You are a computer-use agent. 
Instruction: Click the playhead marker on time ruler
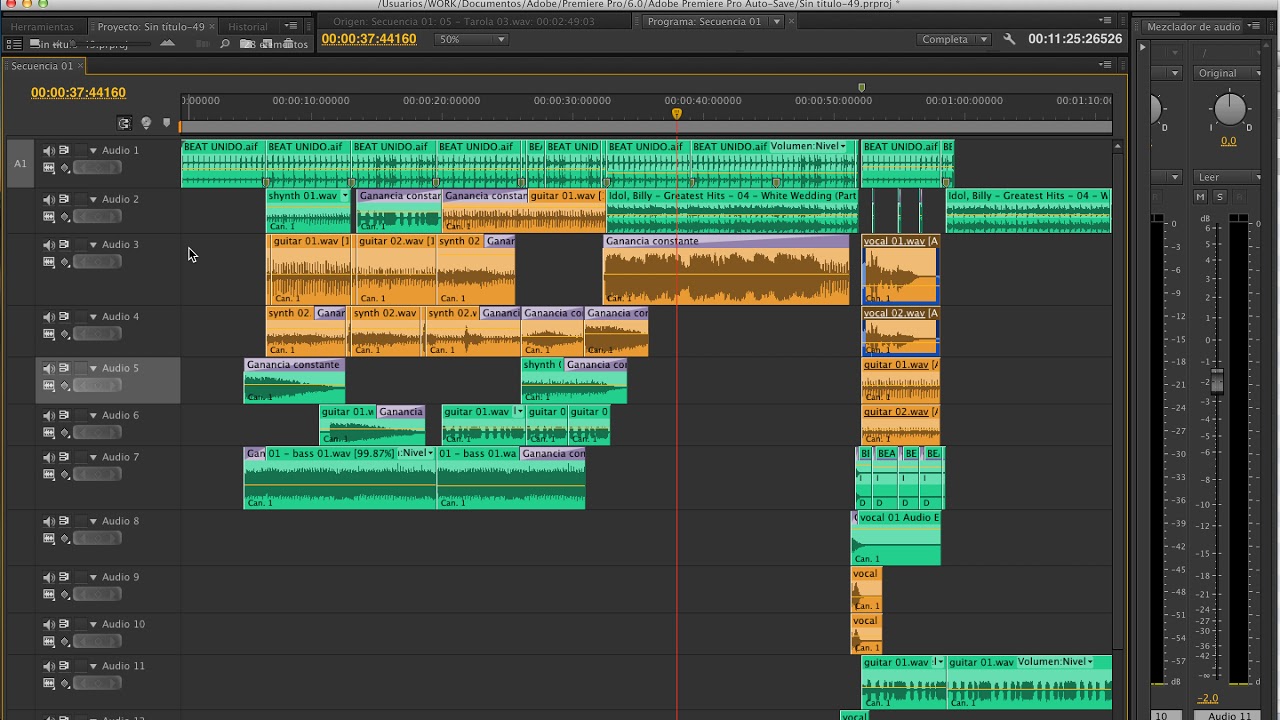[677, 114]
